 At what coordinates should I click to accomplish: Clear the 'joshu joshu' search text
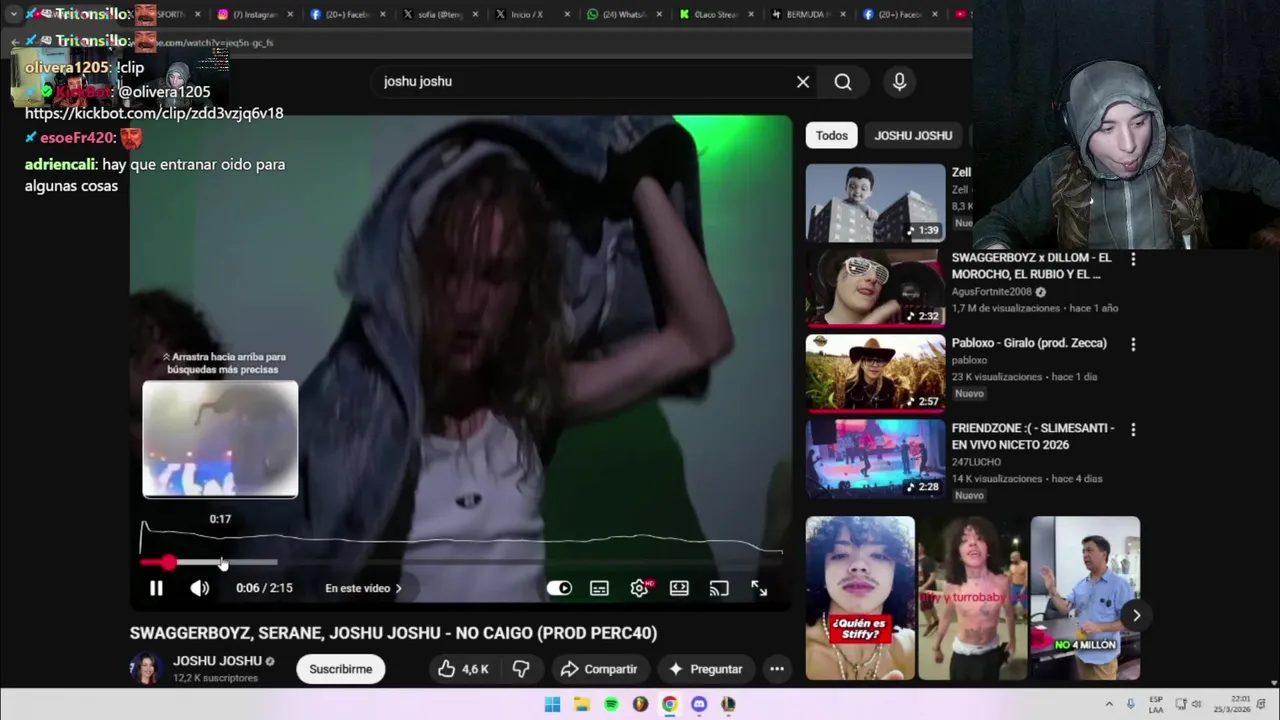[803, 82]
